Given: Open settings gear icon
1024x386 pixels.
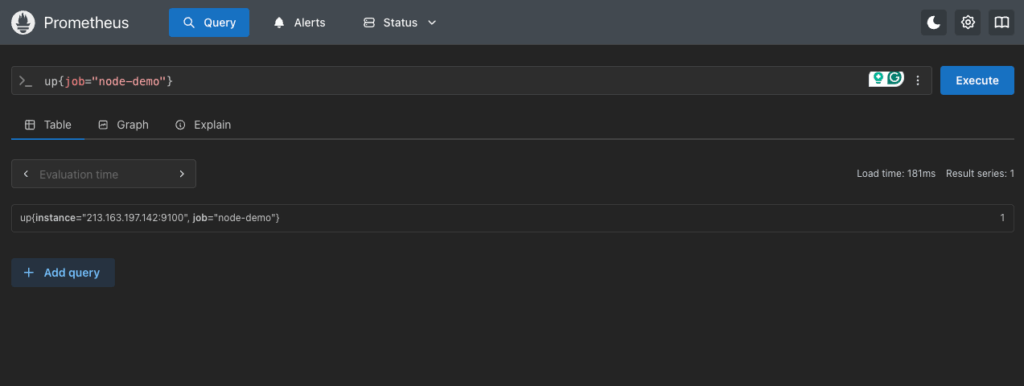Looking at the screenshot, I should click(x=968, y=23).
